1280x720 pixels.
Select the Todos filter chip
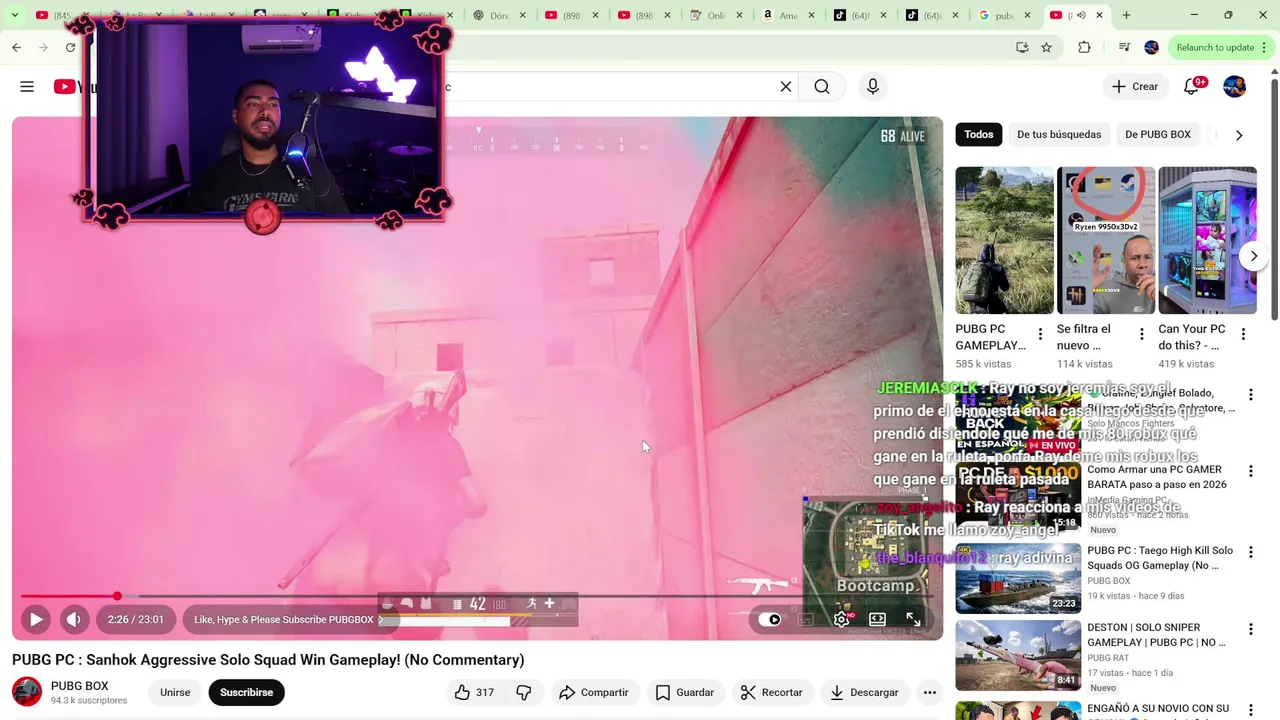(x=979, y=134)
